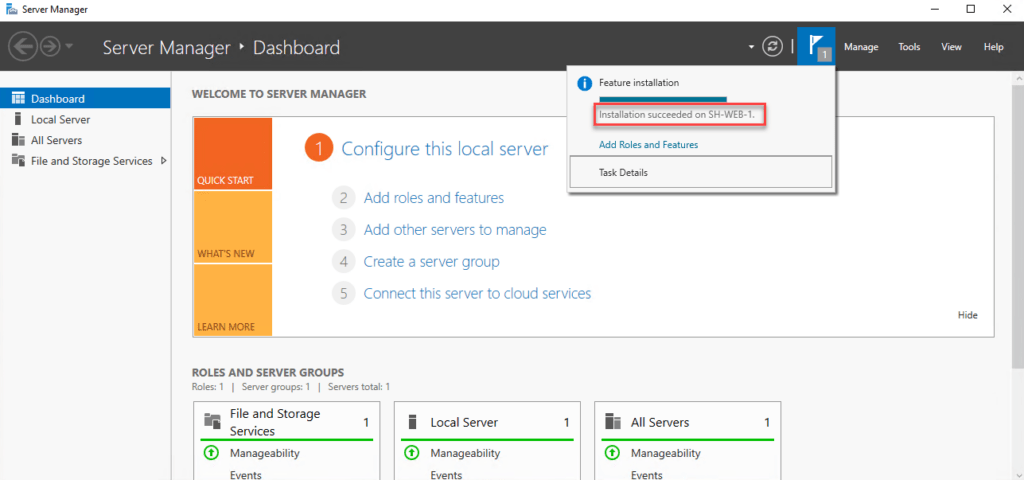Refresh the Server Manager dashboard

point(773,47)
